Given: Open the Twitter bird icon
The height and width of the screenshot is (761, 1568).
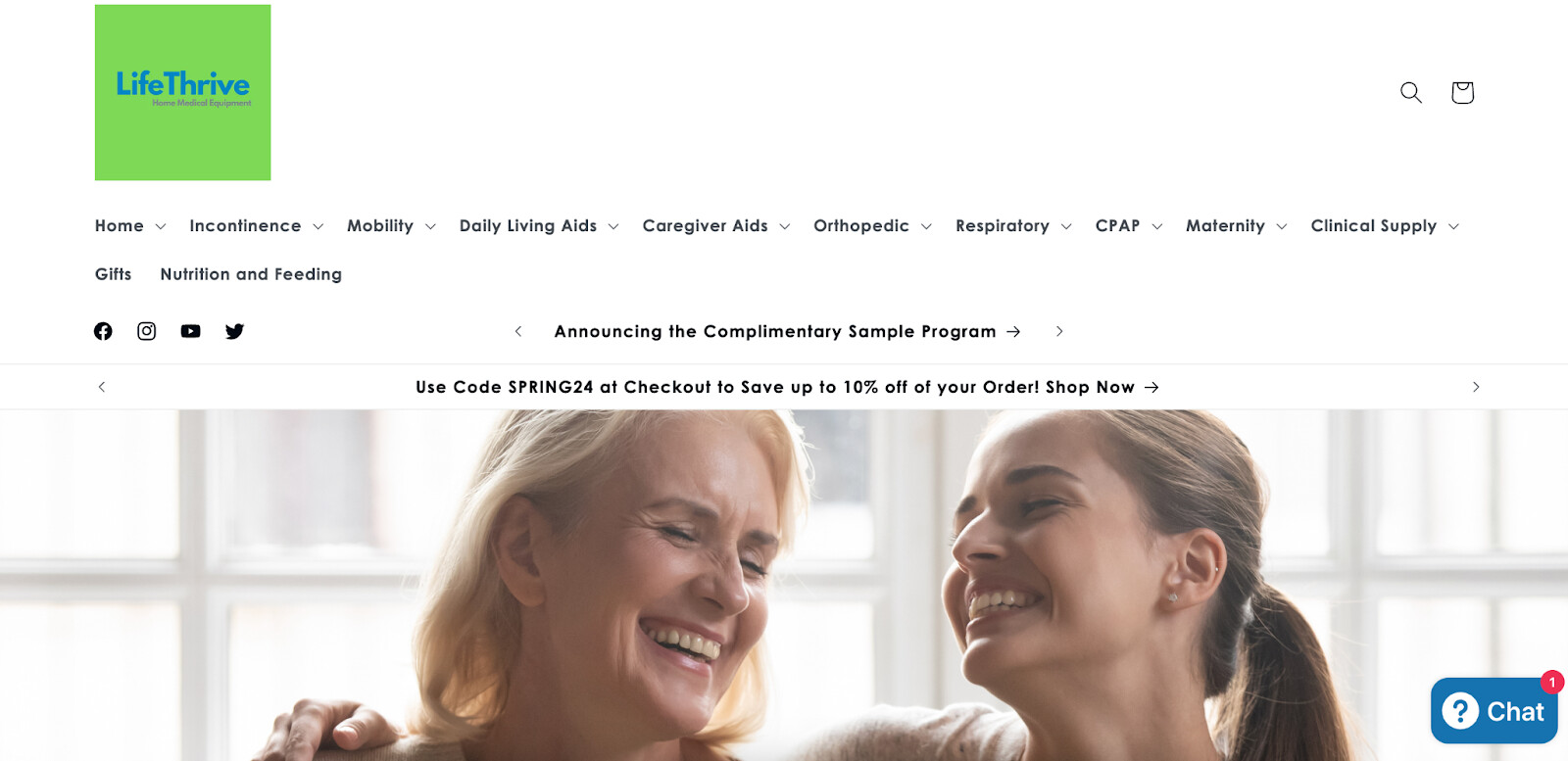Looking at the screenshot, I should 235,331.
